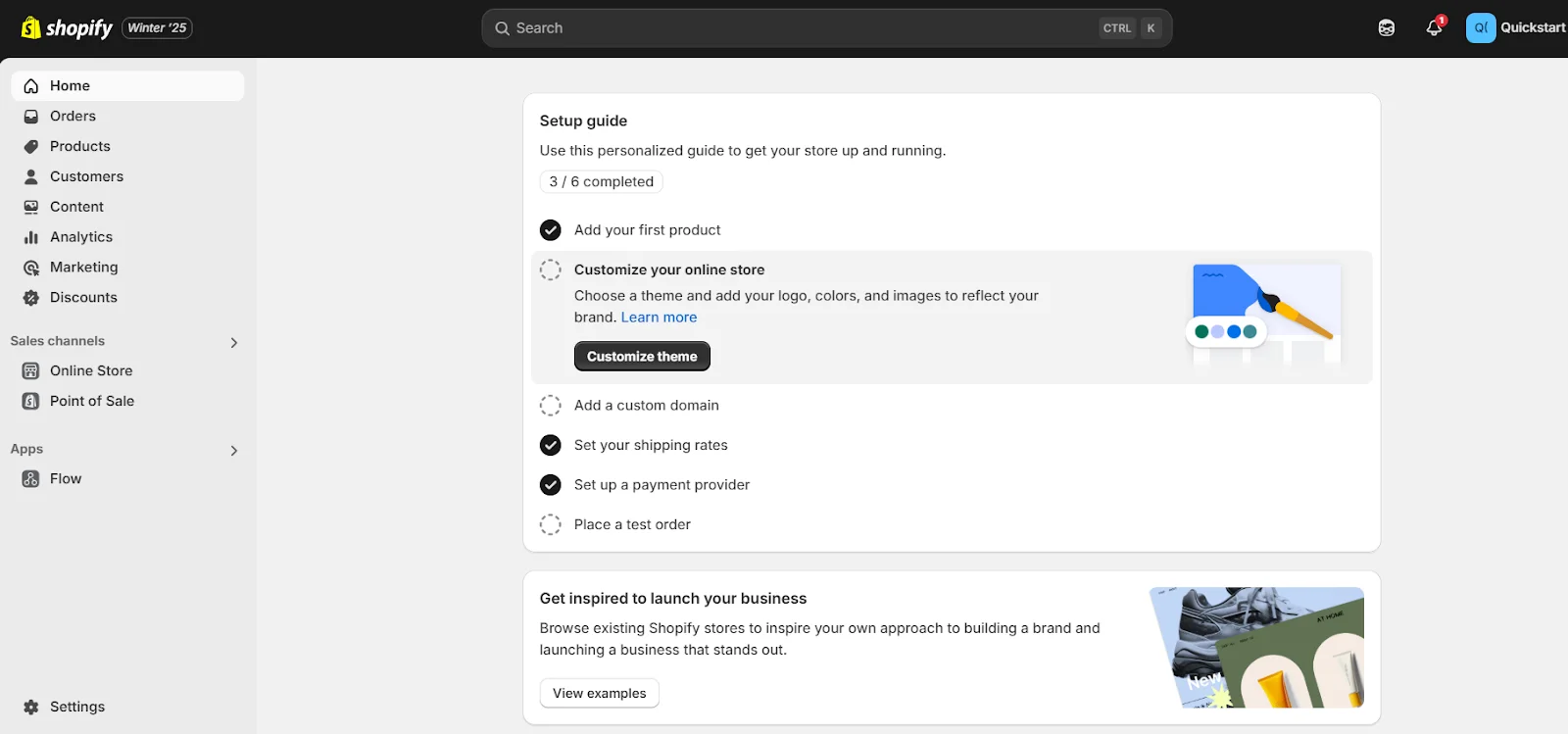
Task: Mark 'Customize your online store' as done
Action: (x=551, y=270)
